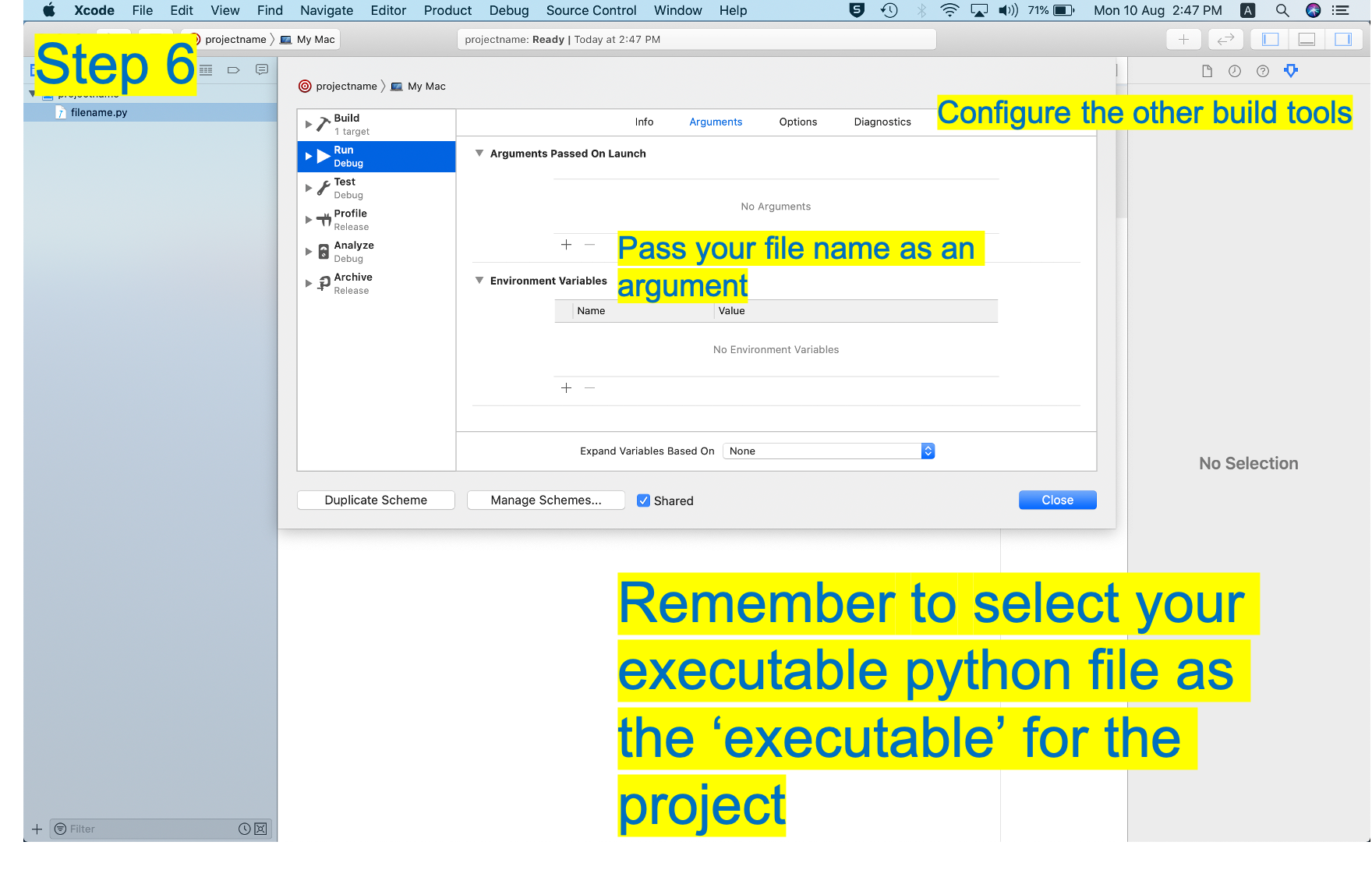
Task: Click the Wi-Fi status icon
Action: click(x=949, y=10)
